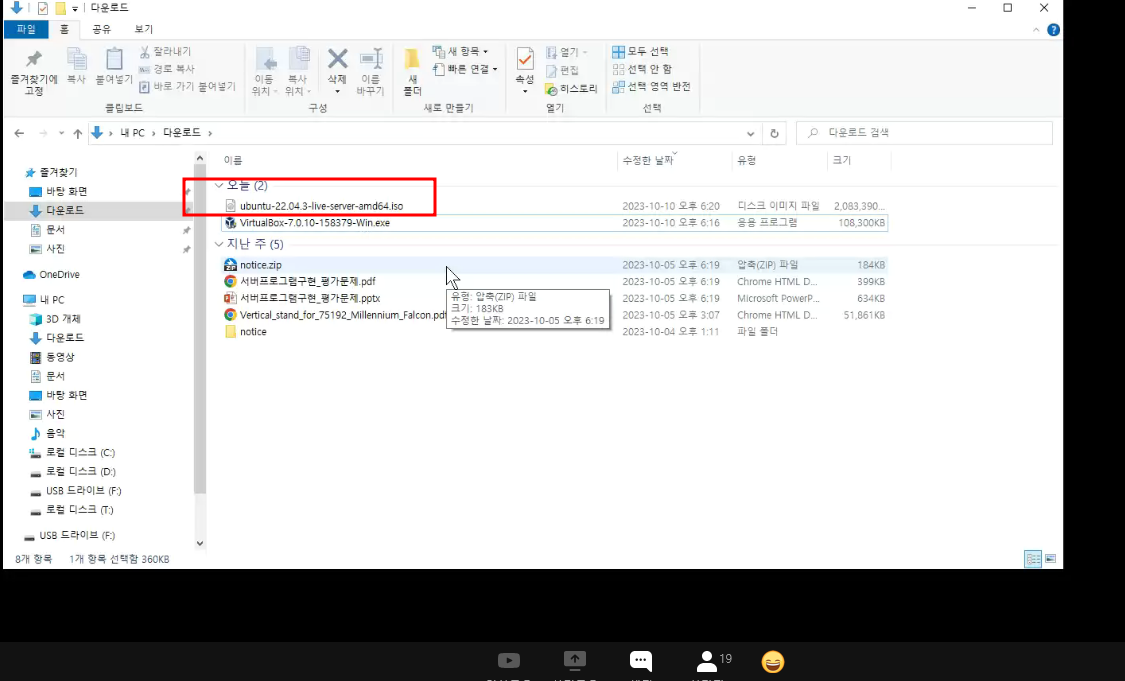Select the ubuntu-22.04.3-live-server-amd64.iso file
Image resolution: width=1125 pixels, height=681 pixels.
point(321,206)
